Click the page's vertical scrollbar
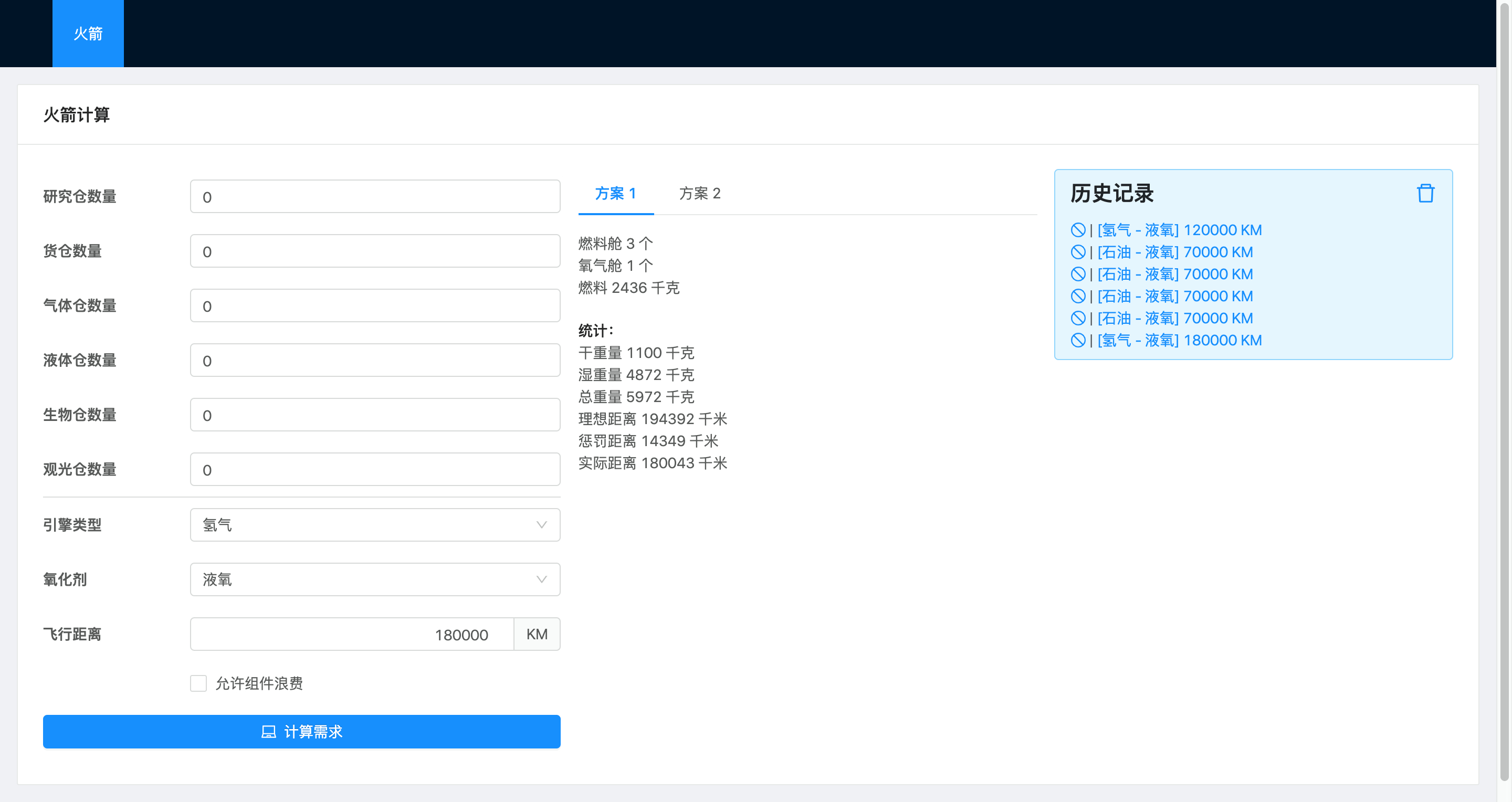The height and width of the screenshot is (802, 1512). [x=1504, y=393]
